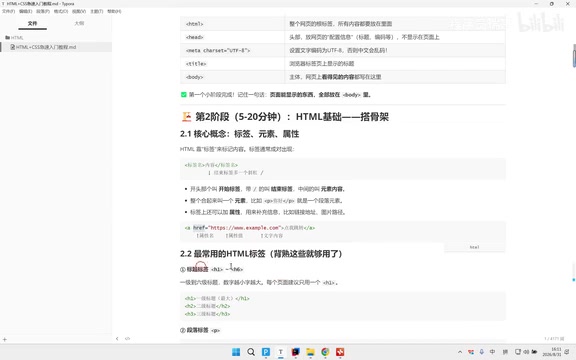Click heading 2.1 核心概念：标签、元素、属性
The width and height of the screenshot is (576, 360).
pyautogui.click(x=240, y=134)
